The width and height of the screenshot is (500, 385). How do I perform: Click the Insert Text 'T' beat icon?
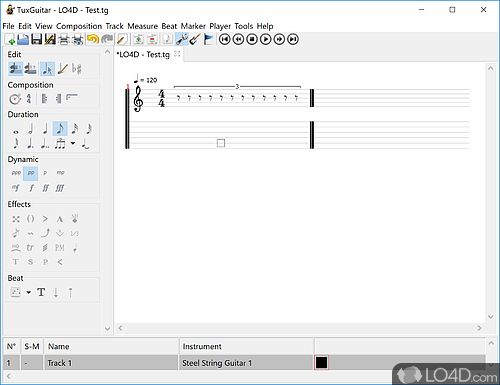(41, 292)
